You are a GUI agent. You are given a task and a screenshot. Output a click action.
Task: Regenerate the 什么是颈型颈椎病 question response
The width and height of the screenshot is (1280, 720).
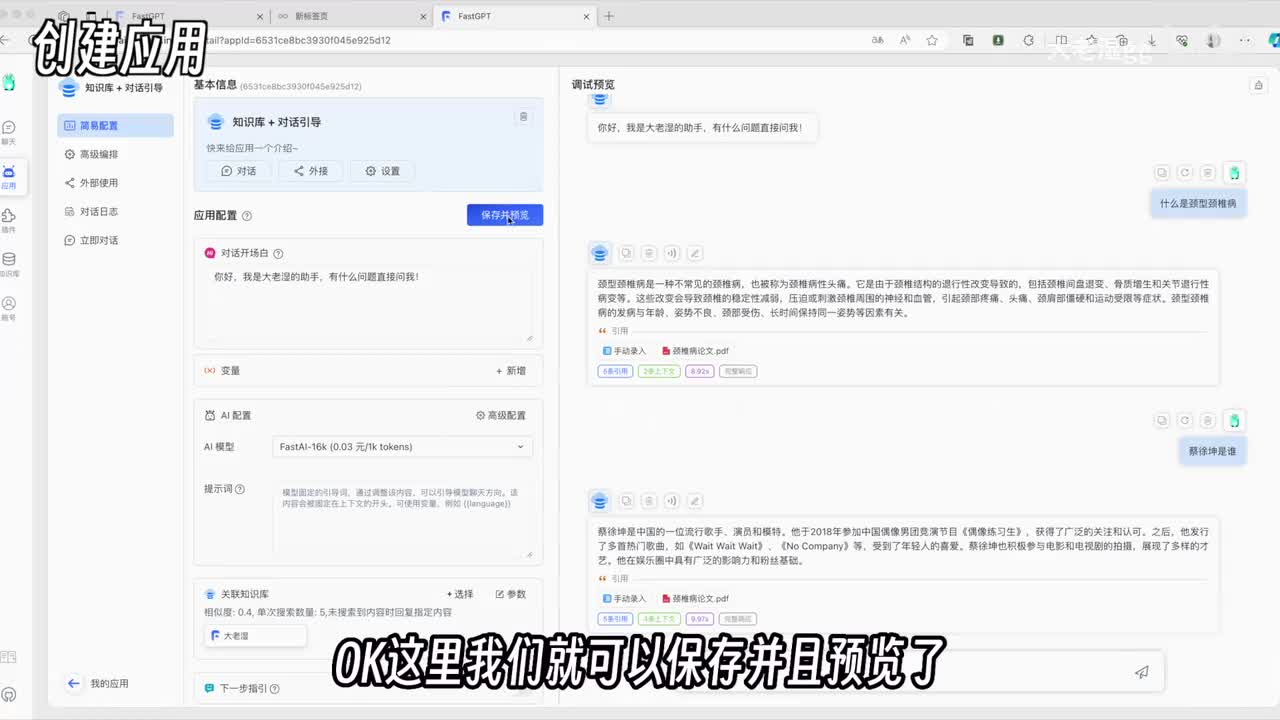[1185, 173]
